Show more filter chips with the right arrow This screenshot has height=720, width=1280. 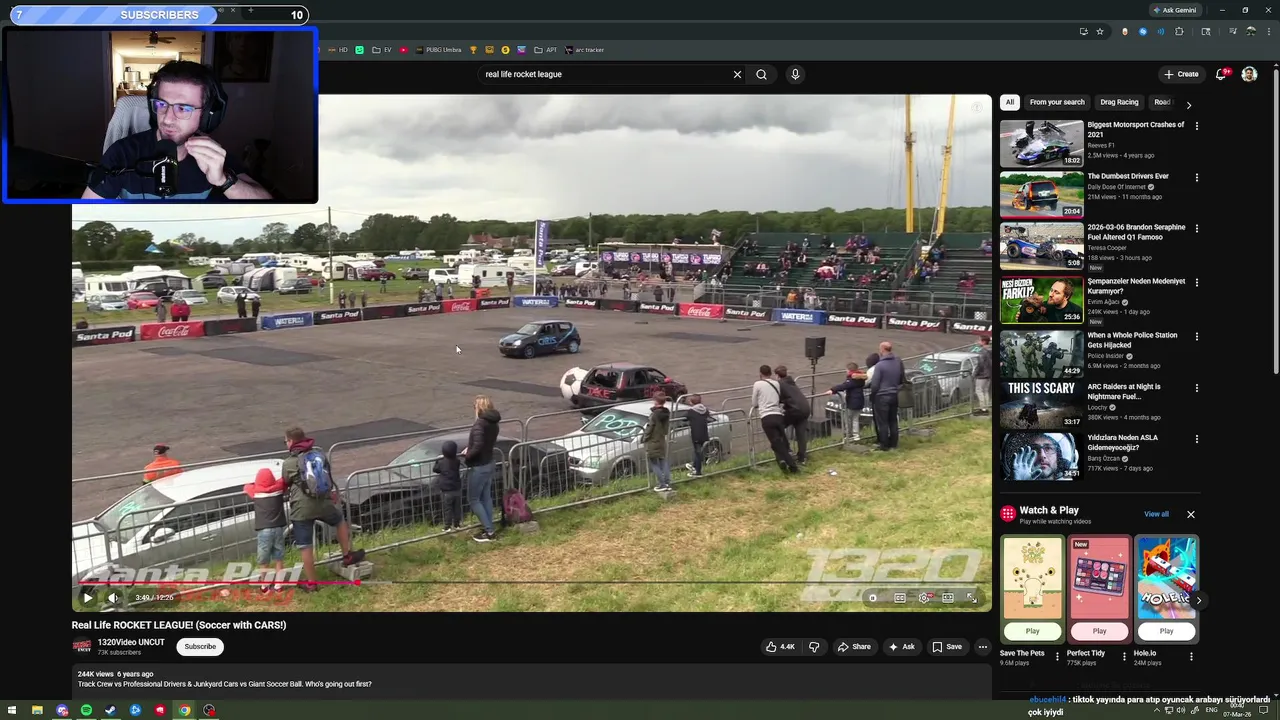click(x=1188, y=104)
